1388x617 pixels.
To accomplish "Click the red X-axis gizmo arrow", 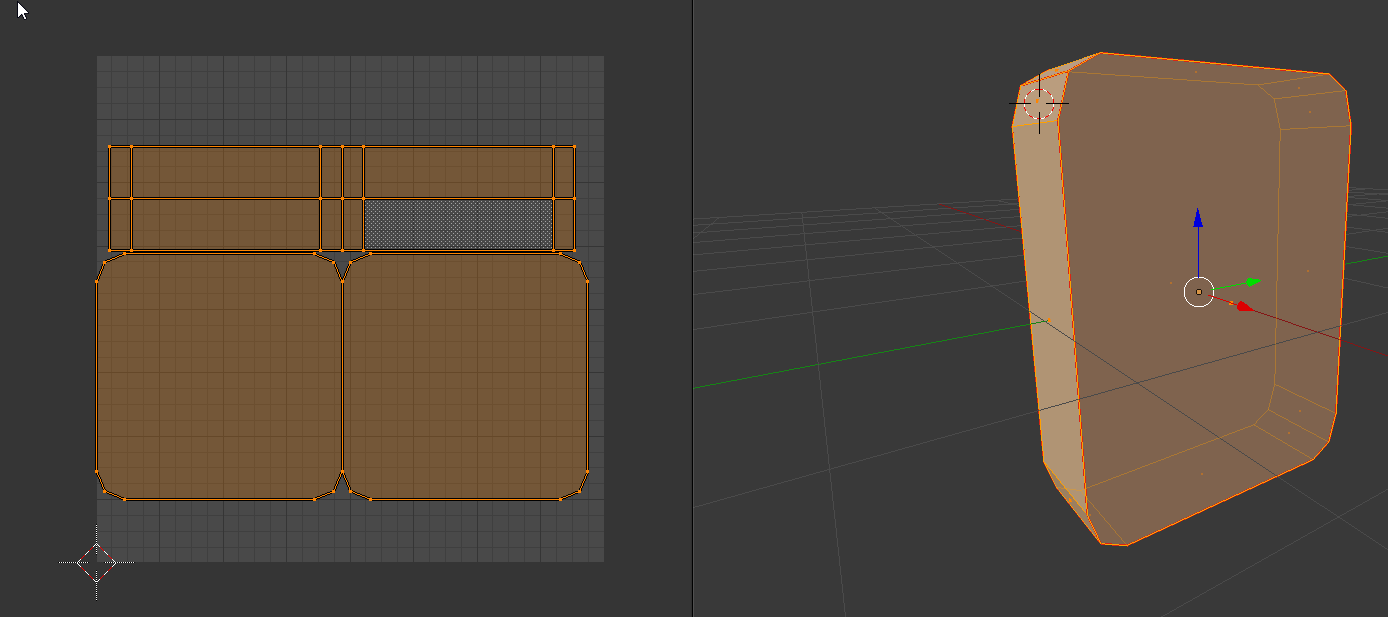I will pyautogui.click(x=1243, y=306).
